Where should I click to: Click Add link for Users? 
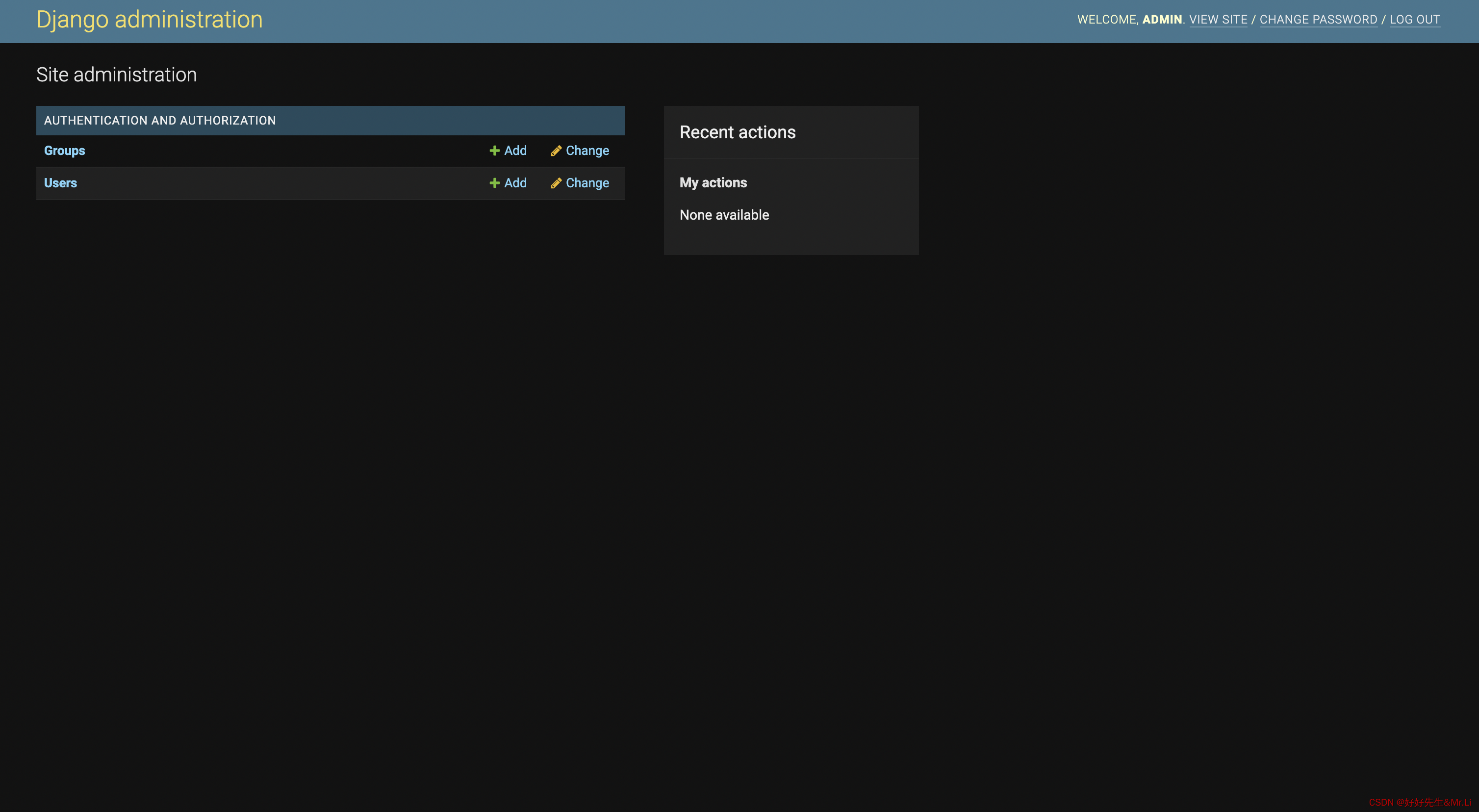515,182
